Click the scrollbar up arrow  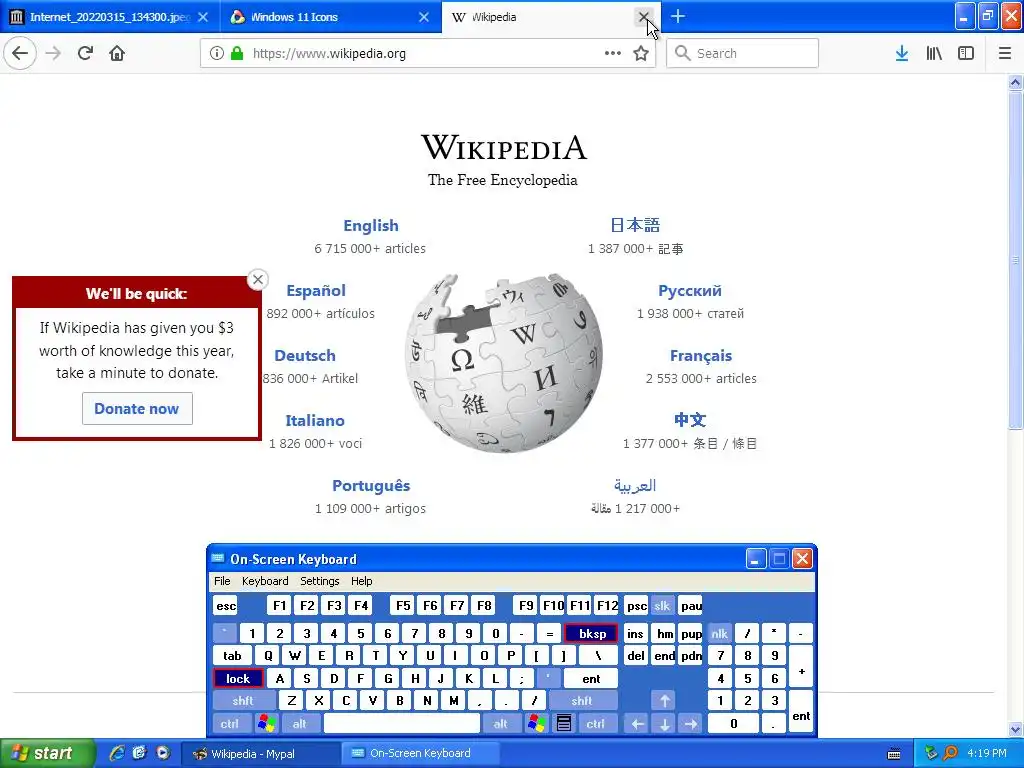tap(1015, 82)
